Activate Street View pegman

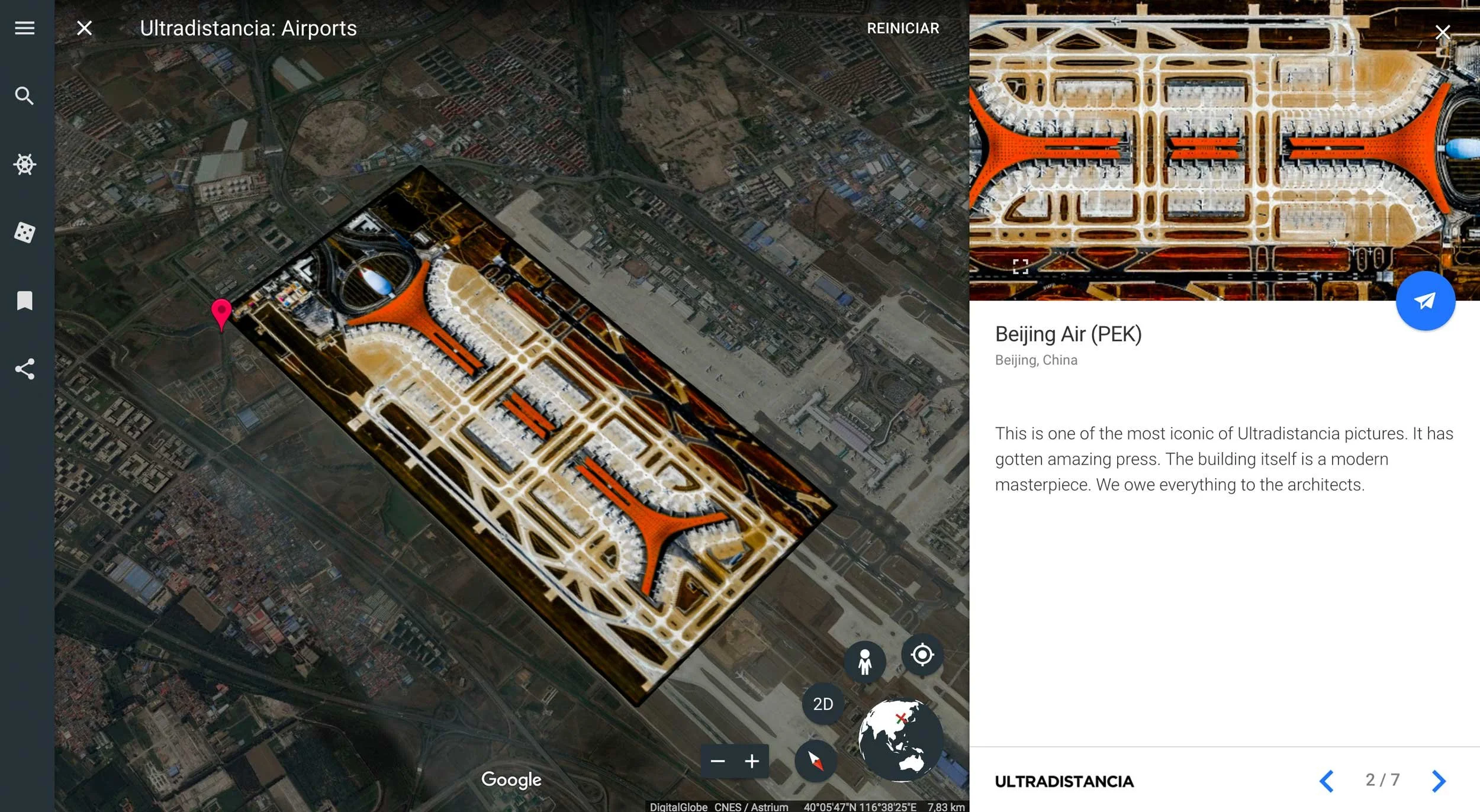(x=865, y=662)
